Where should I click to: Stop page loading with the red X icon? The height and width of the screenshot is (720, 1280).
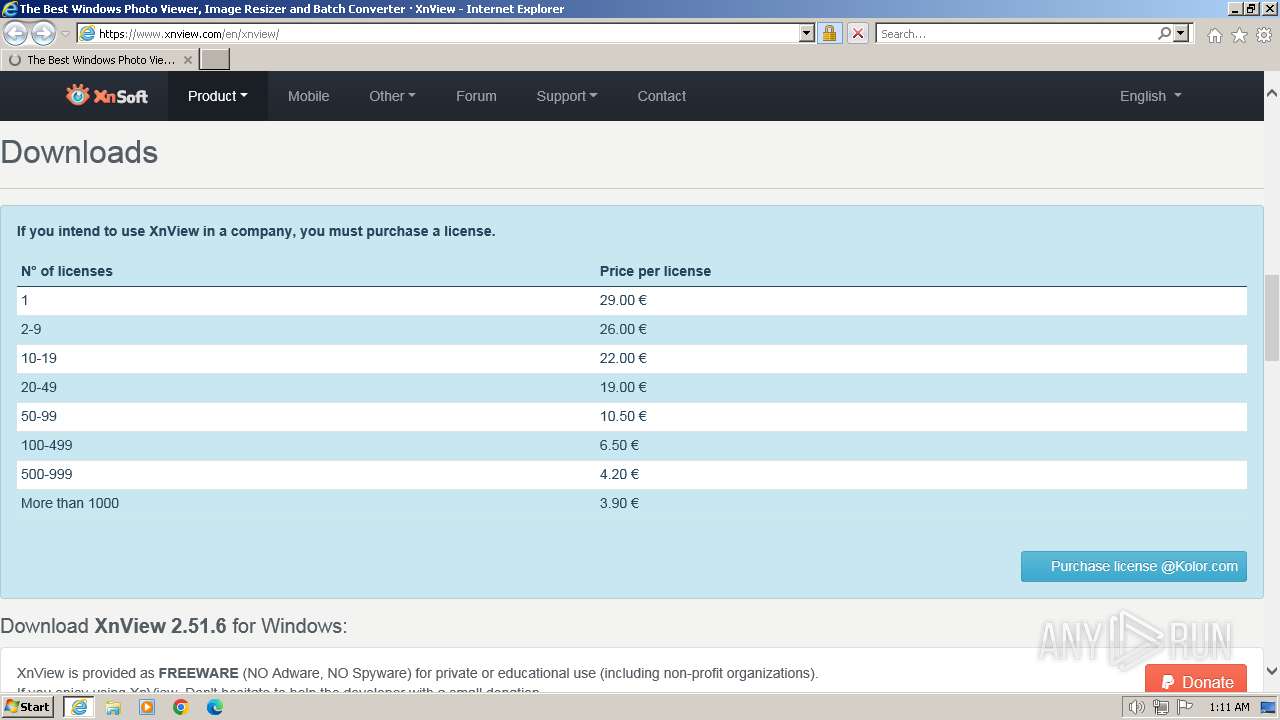[x=857, y=33]
